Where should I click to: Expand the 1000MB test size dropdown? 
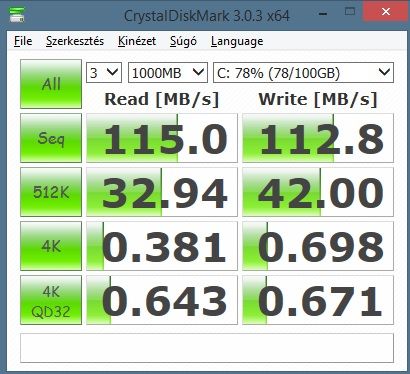tap(168, 73)
